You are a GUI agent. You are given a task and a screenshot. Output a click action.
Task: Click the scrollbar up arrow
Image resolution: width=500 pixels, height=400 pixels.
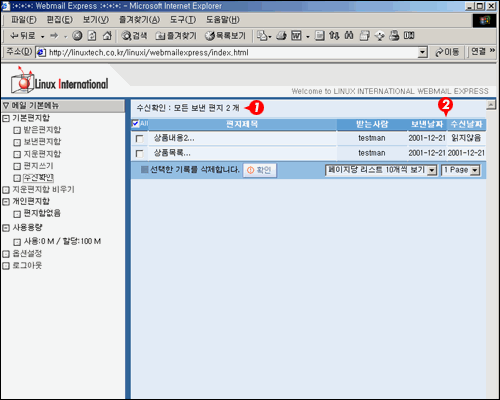490,105
